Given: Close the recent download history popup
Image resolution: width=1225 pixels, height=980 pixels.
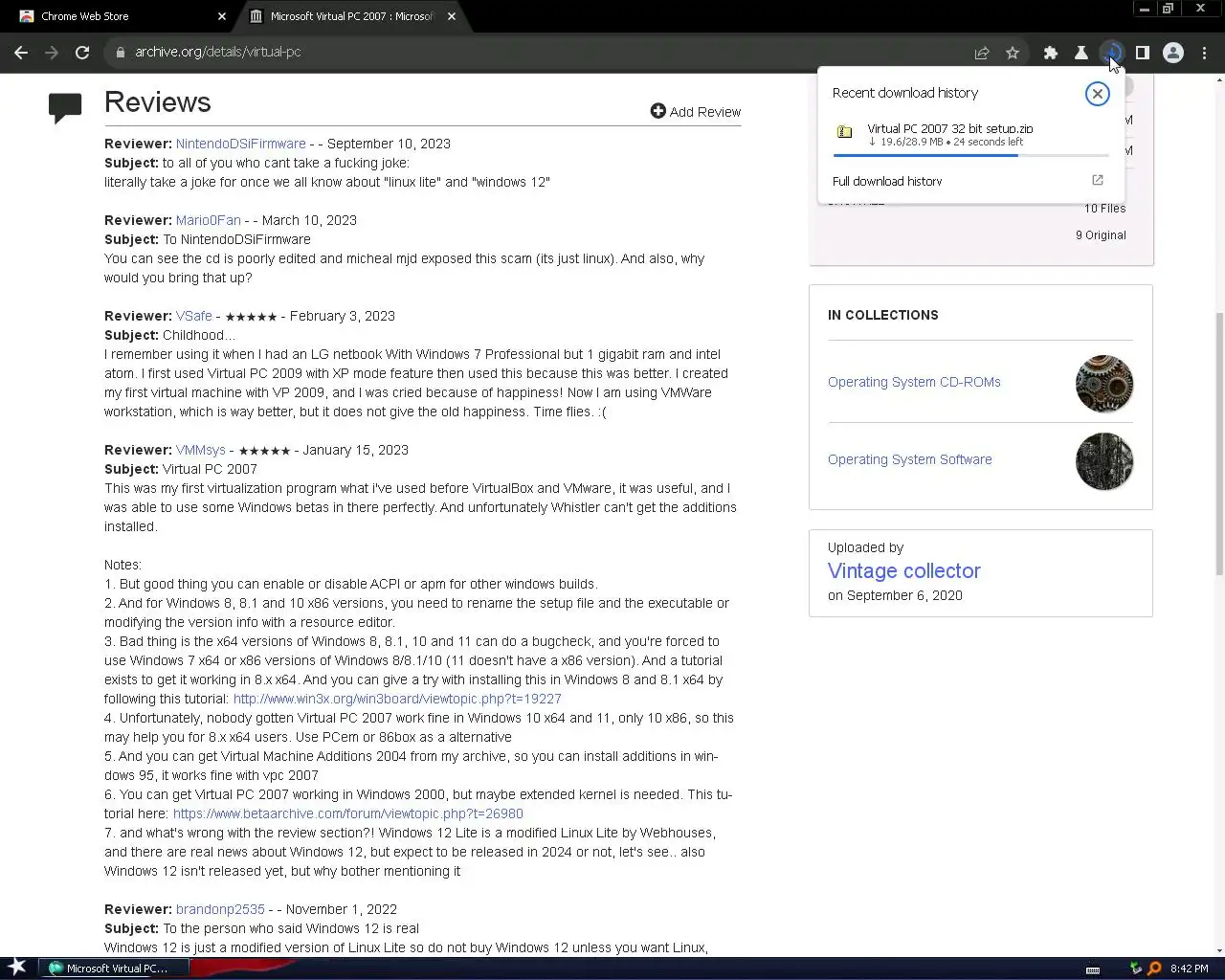Looking at the screenshot, I should (x=1097, y=94).
